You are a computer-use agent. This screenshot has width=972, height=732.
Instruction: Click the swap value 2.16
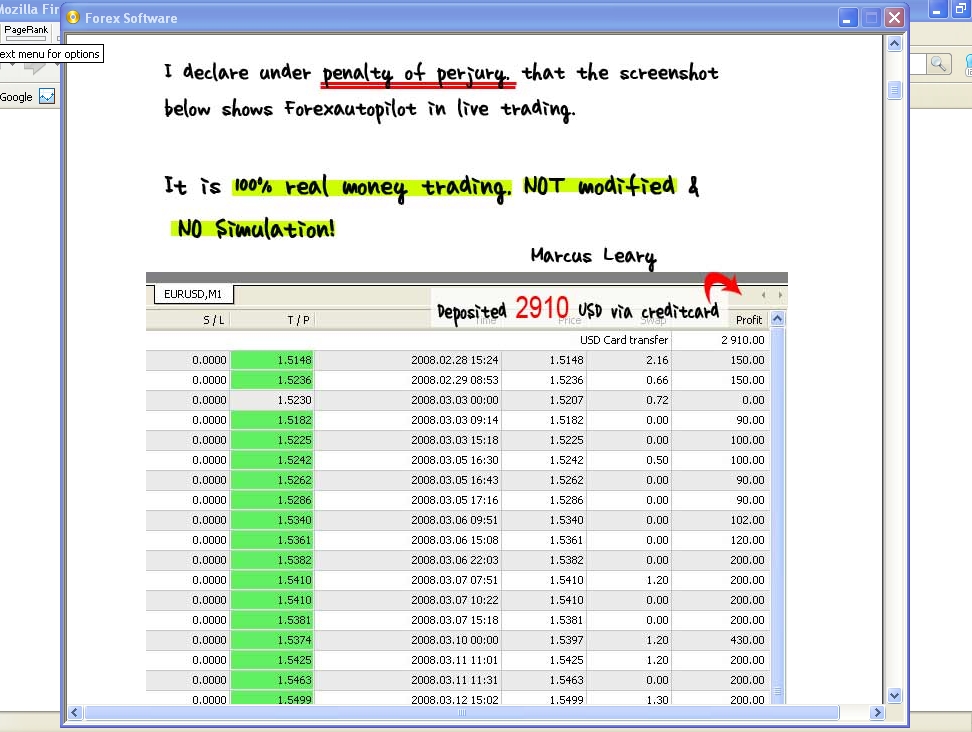[x=657, y=360]
